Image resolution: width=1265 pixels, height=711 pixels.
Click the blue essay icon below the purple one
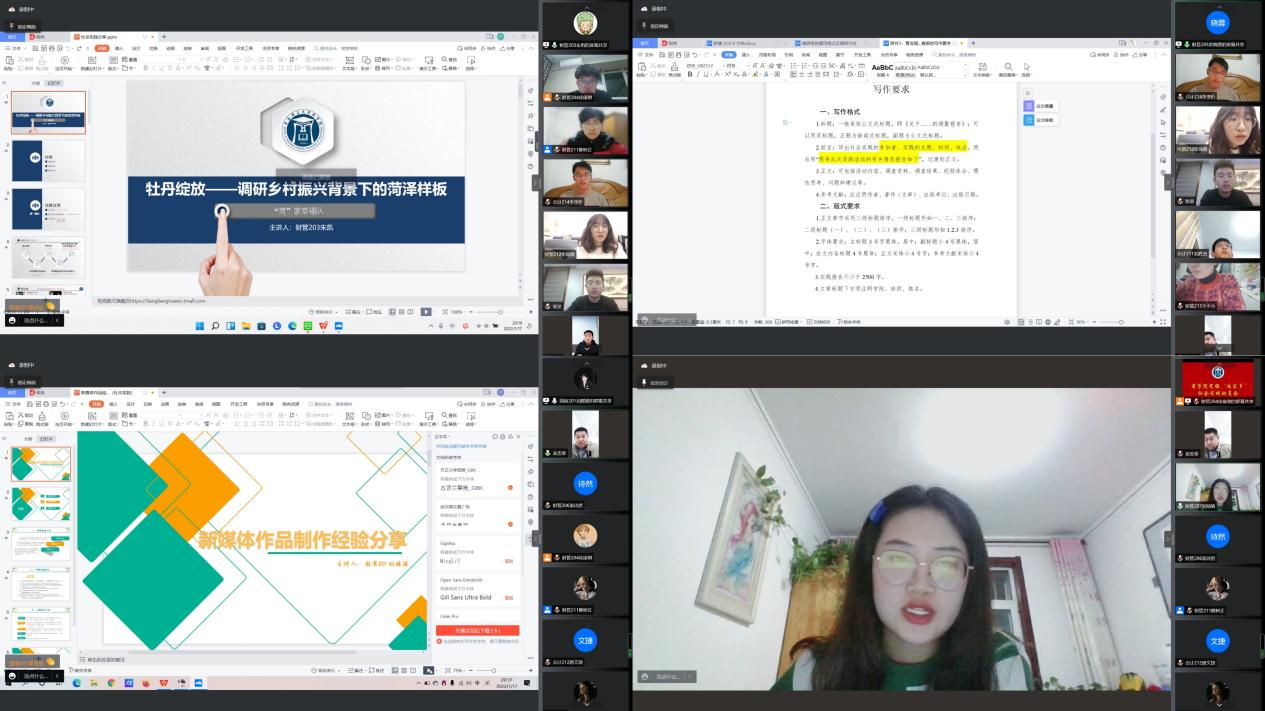[x=1028, y=120]
